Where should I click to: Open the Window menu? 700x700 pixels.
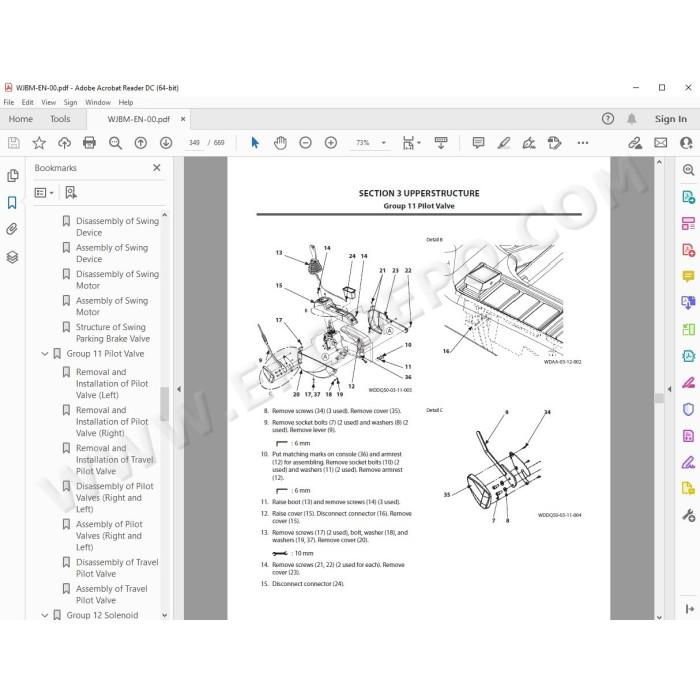[x=98, y=102]
